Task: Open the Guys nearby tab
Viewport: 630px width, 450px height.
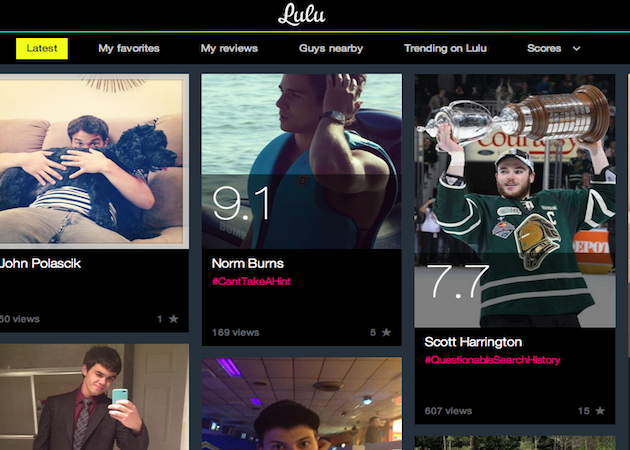Action: (x=331, y=48)
